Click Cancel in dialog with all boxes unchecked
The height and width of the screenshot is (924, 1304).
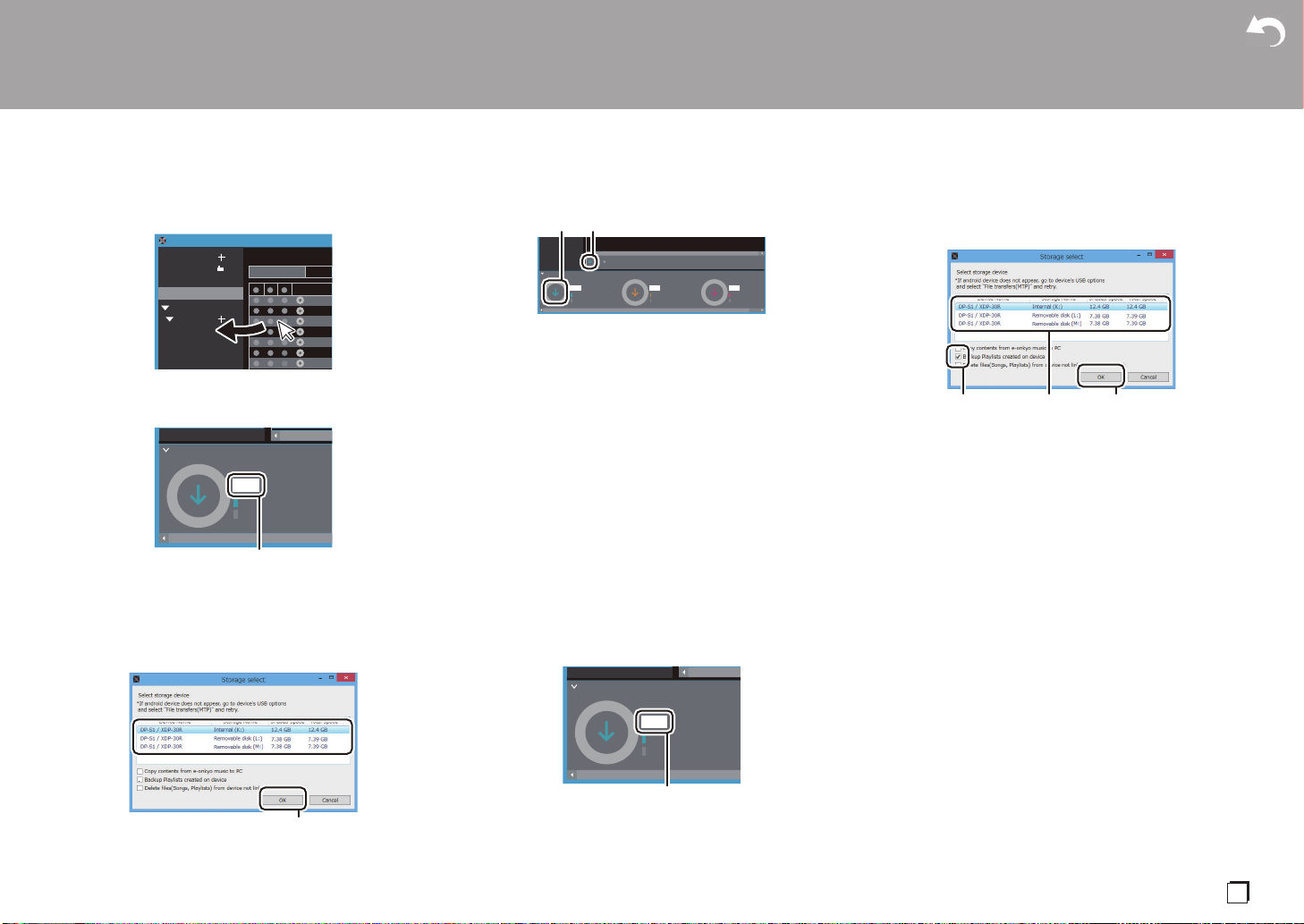pyautogui.click(x=330, y=800)
